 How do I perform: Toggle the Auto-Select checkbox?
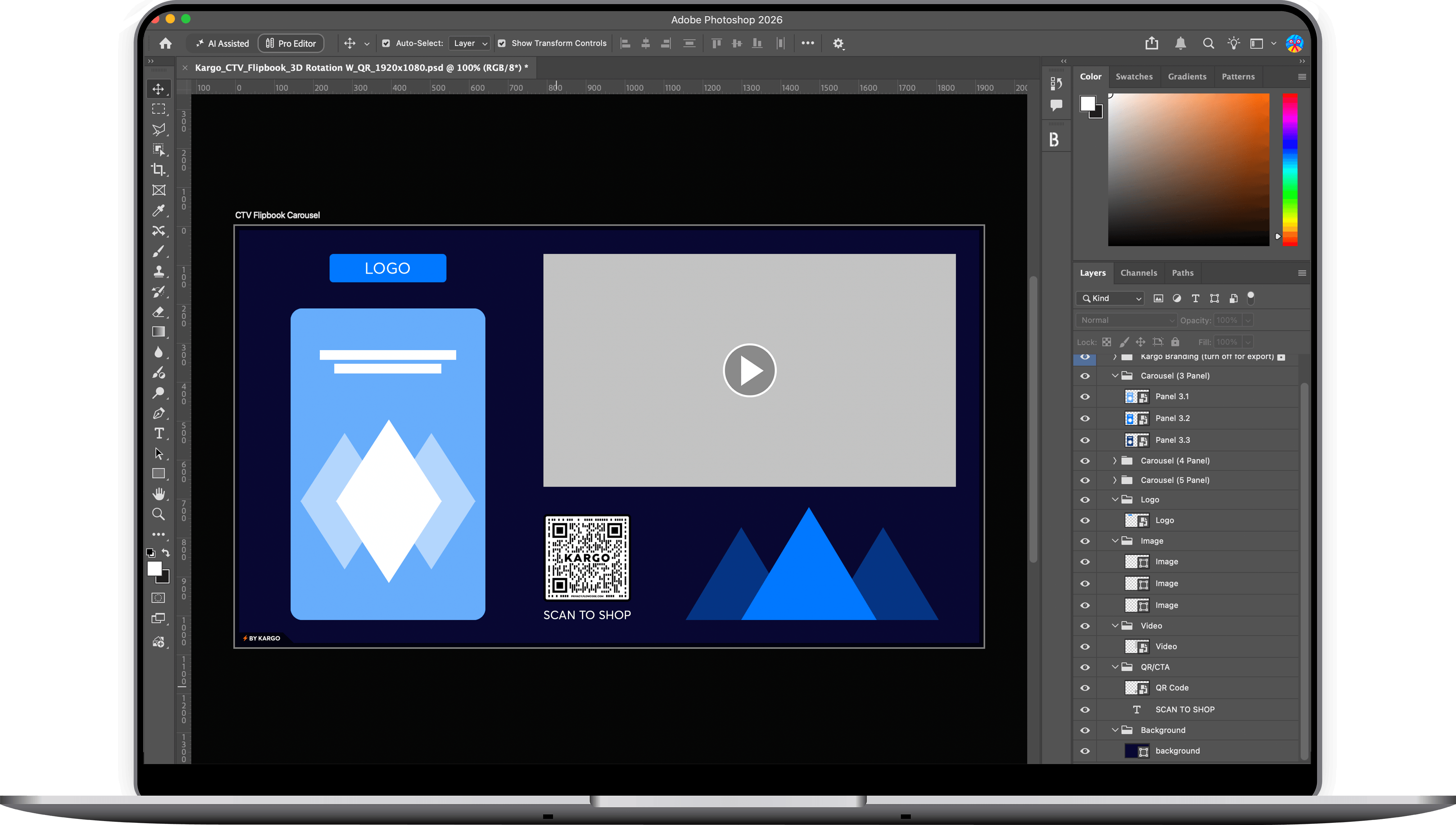pyautogui.click(x=386, y=43)
